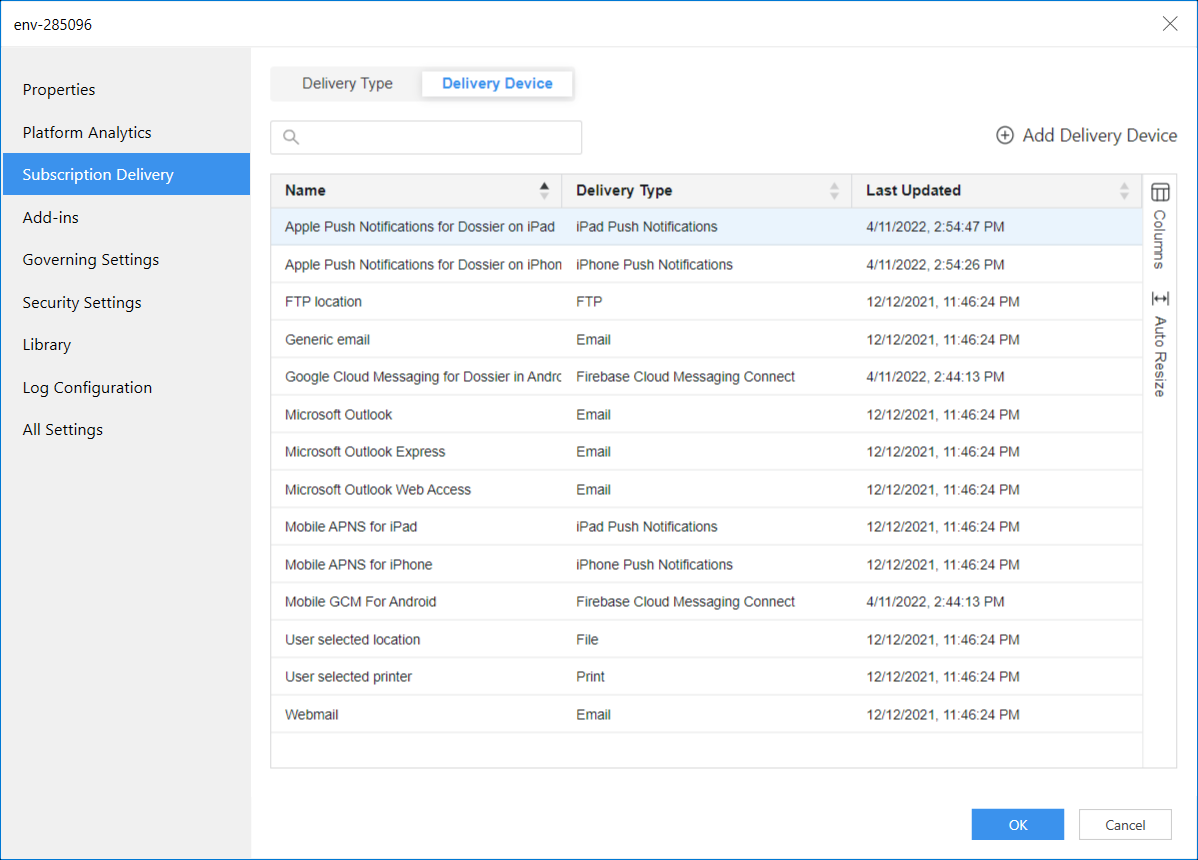The height and width of the screenshot is (860, 1198).
Task: Sort by Last Updated column arrows
Action: 1124,190
